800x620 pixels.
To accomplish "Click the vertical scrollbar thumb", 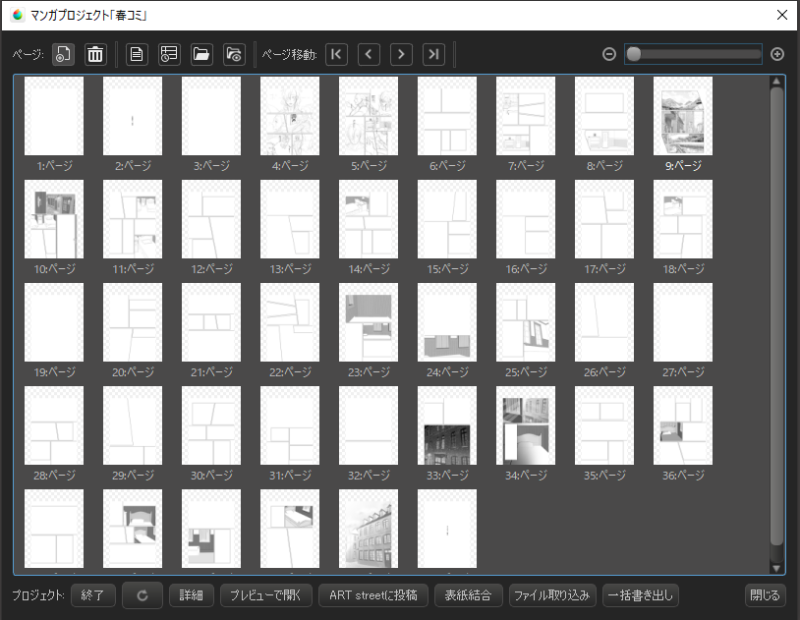I will click(x=777, y=316).
